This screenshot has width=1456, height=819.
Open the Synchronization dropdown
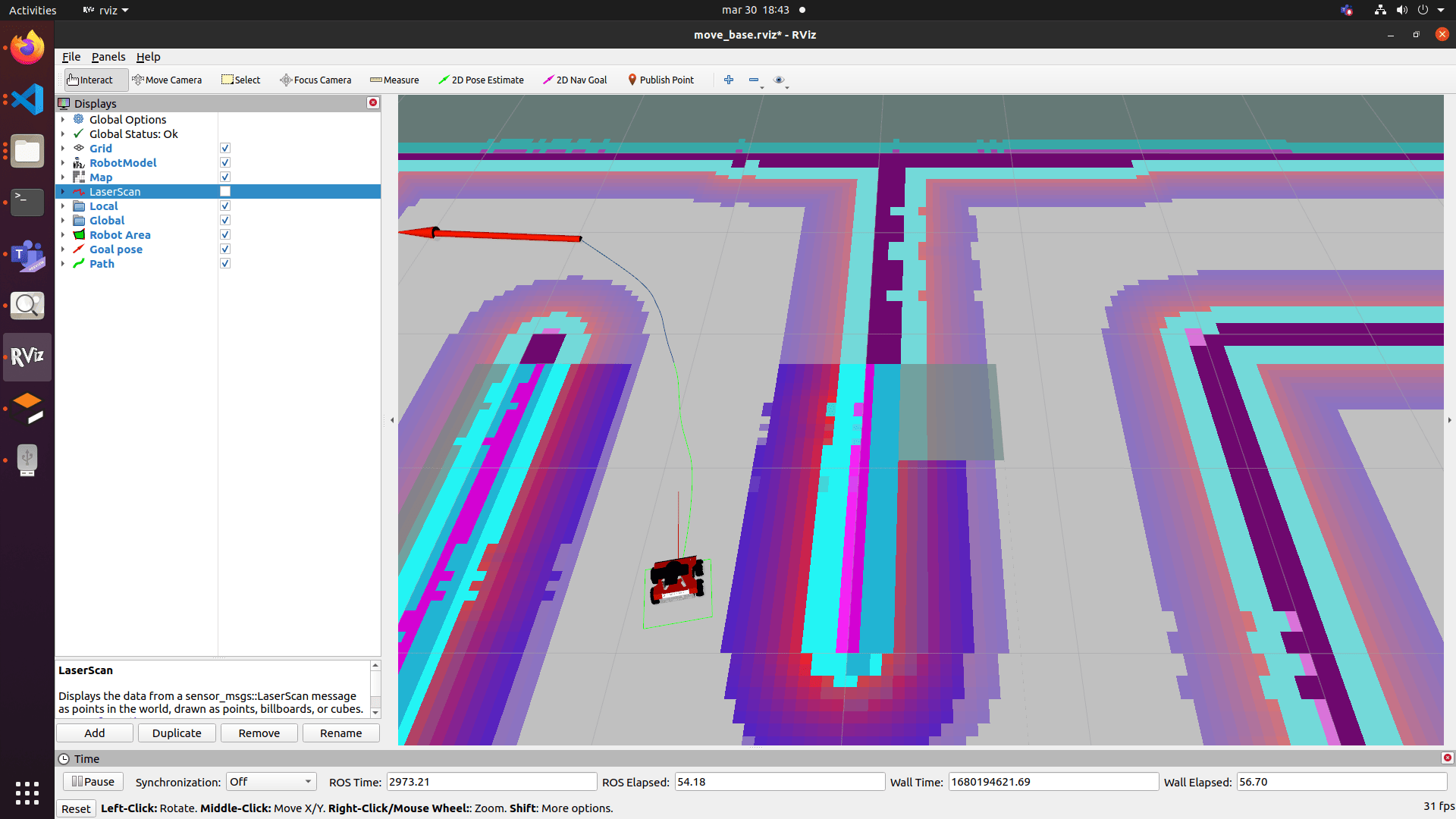click(x=271, y=782)
